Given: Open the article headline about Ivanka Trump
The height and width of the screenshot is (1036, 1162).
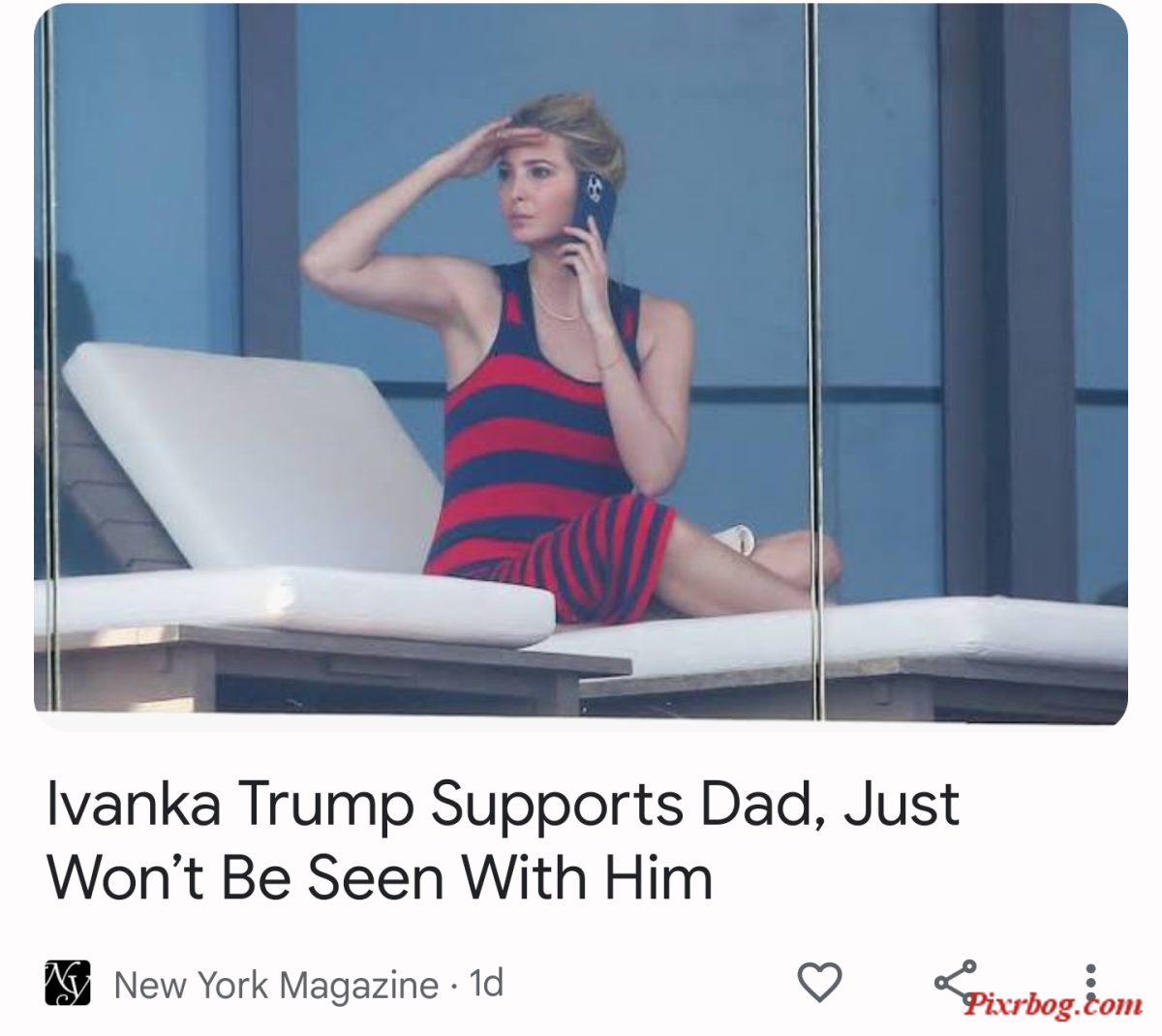Looking at the screenshot, I should (x=504, y=840).
